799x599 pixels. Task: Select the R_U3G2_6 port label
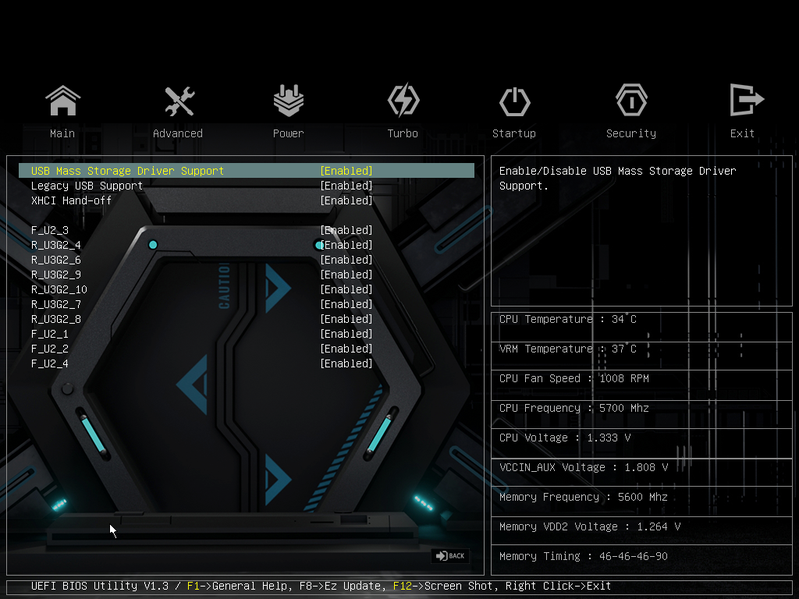pos(56,260)
